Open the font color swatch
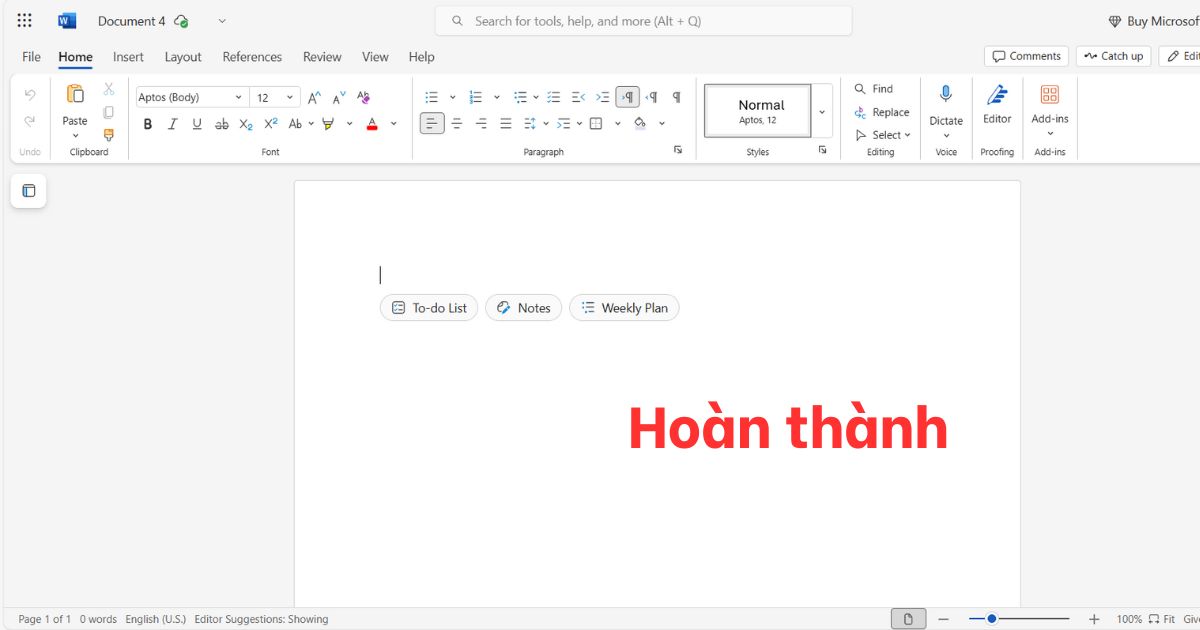This screenshot has width=1200, height=630. click(371, 123)
